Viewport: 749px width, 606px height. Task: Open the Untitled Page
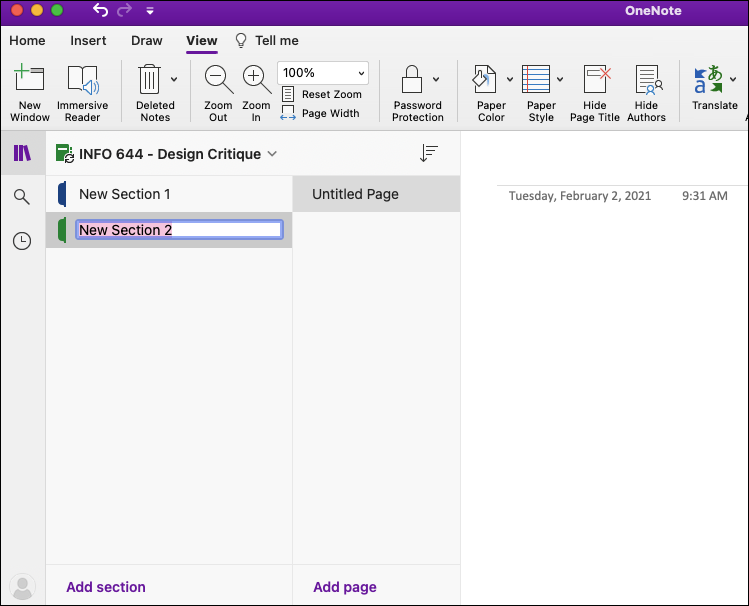pos(376,194)
